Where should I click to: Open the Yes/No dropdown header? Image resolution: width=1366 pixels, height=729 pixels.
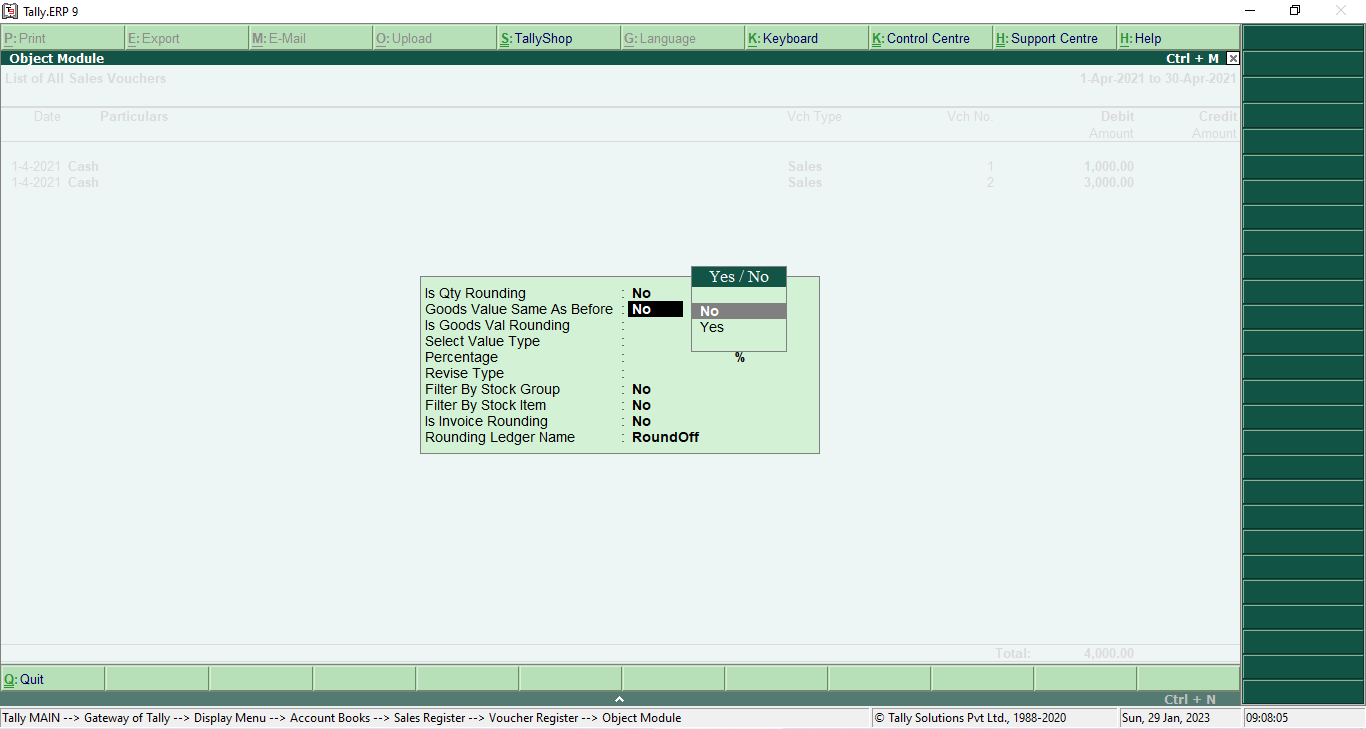coord(738,276)
